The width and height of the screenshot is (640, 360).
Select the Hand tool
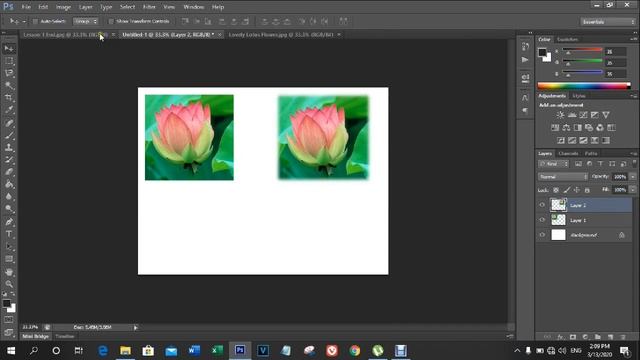tap(9, 272)
